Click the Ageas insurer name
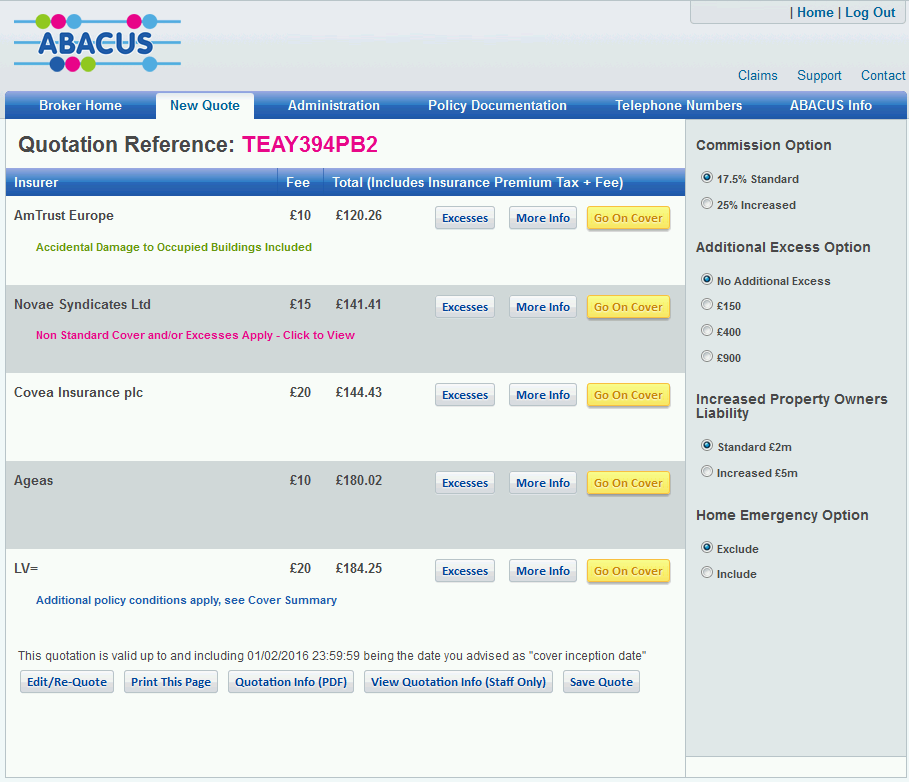The image size is (909, 782). click(x=34, y=481)
